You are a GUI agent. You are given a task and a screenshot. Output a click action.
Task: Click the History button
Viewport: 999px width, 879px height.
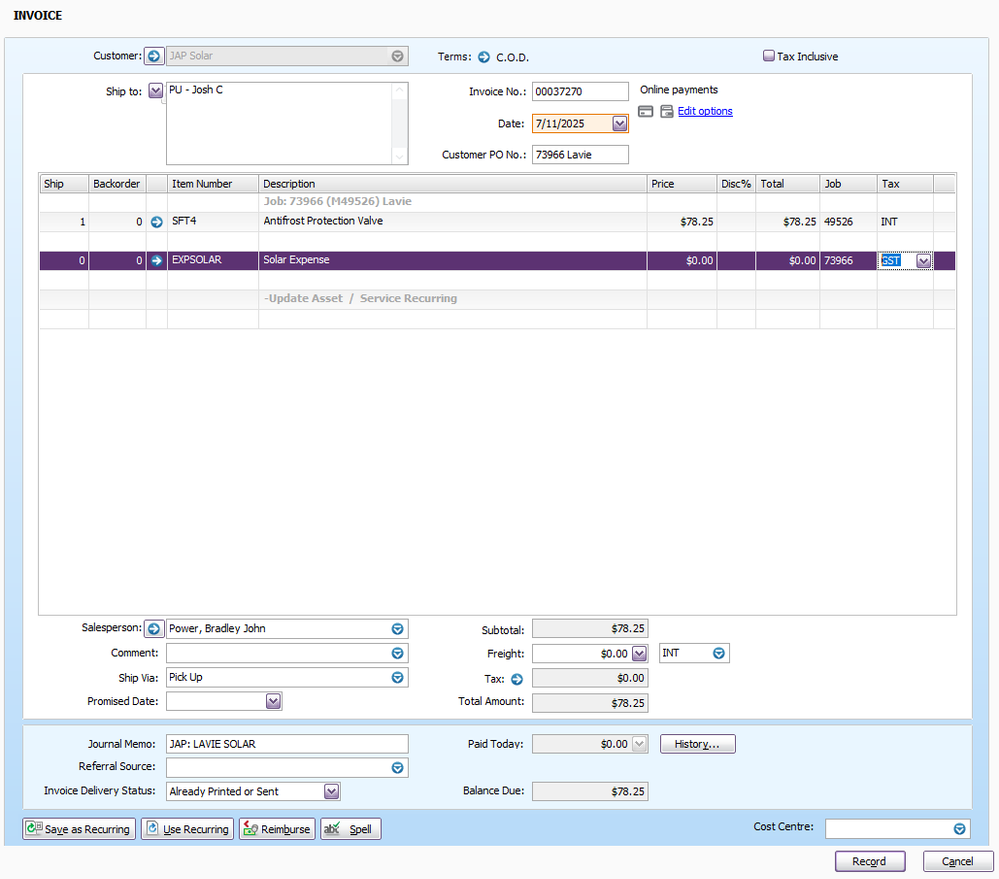697,744
